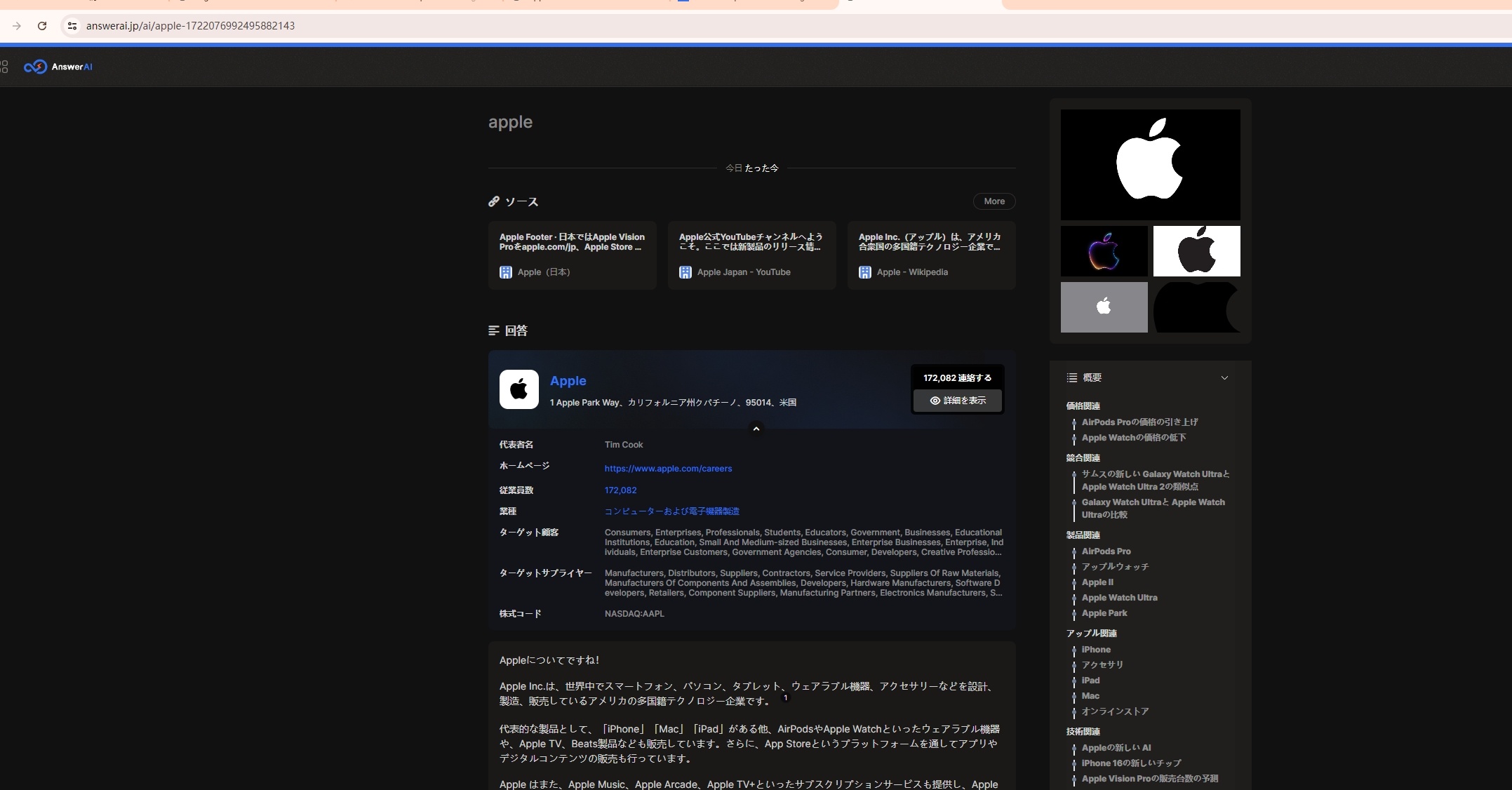Open the Apple (日本) source card
The image size is (1512, 790).
(573, 255)
